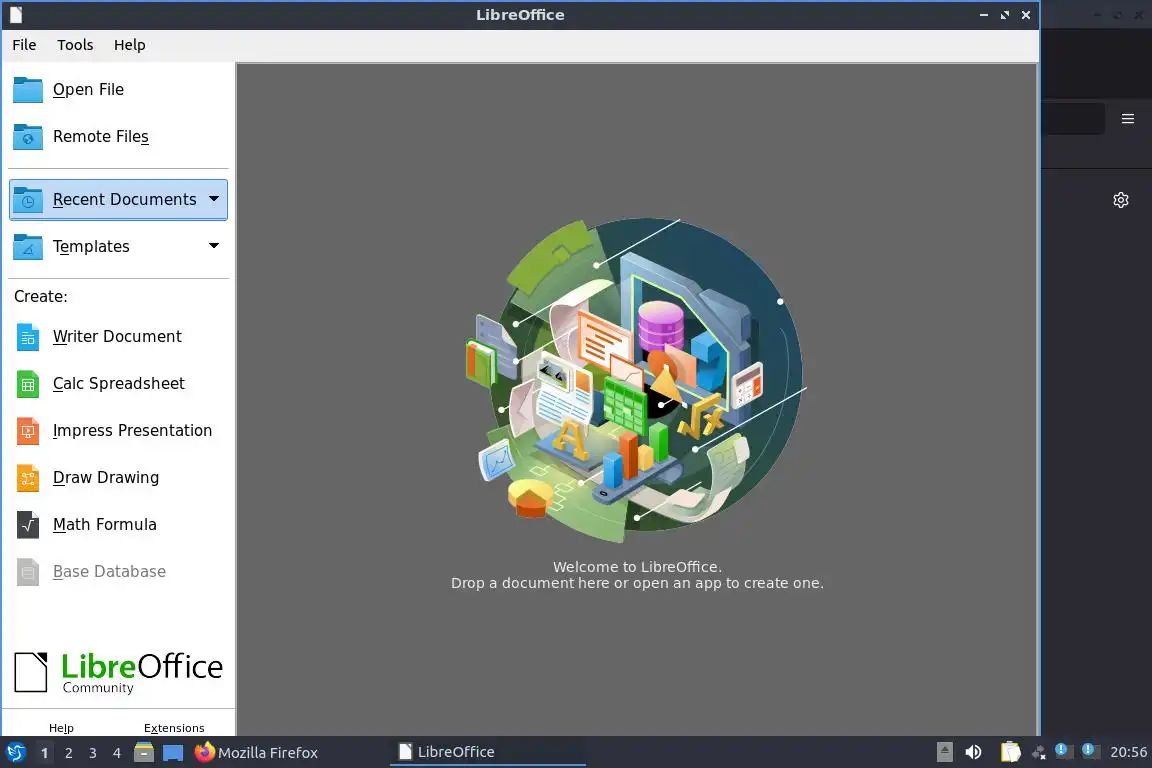This screenshot has height=768, width=1152.
Task: Click the Math Formula square-root icon
Action: pos(28,525)
